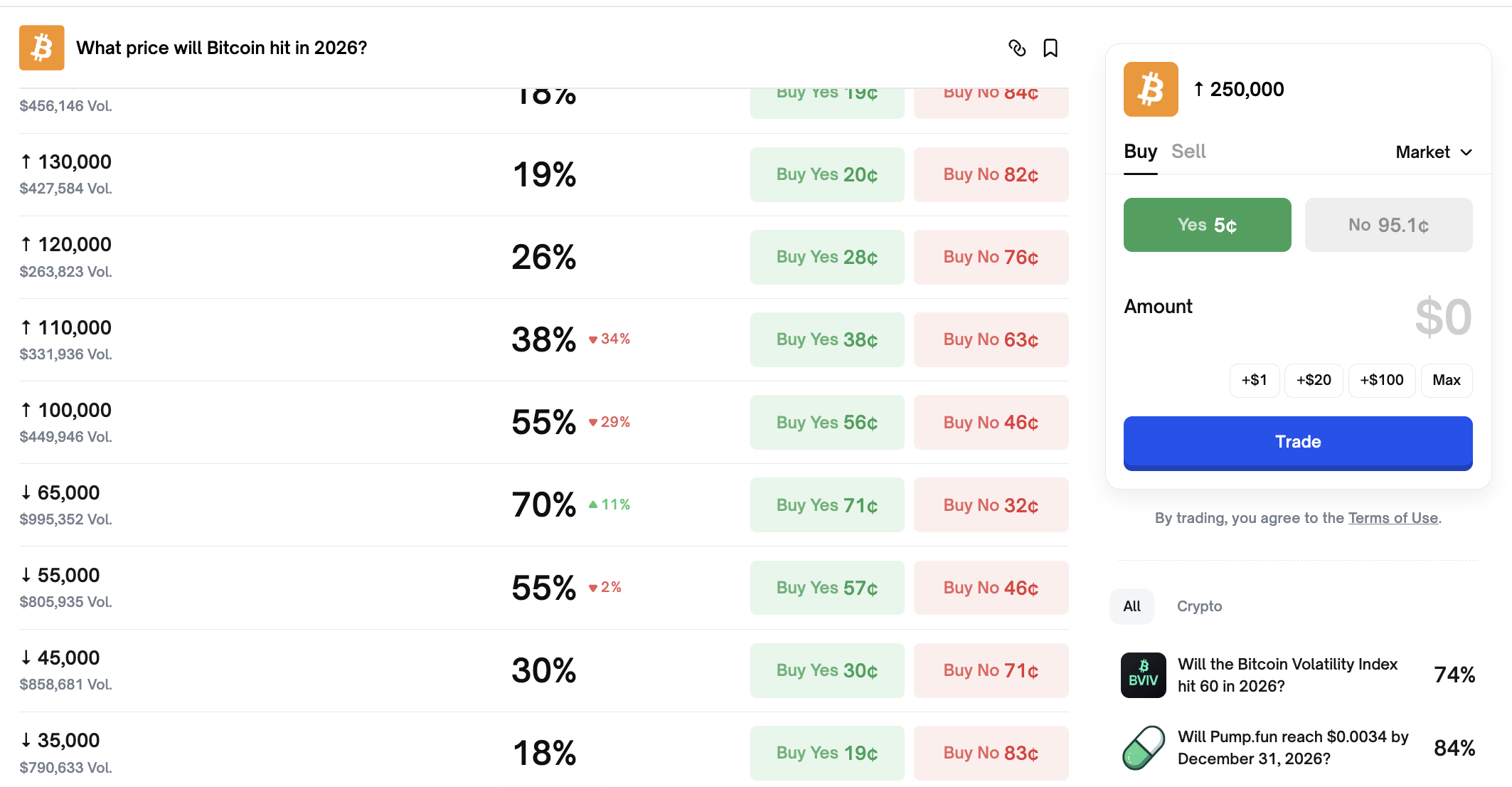Switch to the Sell tab
Image resolution: width=1512 pixels, height=787 pixels.
click(x=1188, y=151)
